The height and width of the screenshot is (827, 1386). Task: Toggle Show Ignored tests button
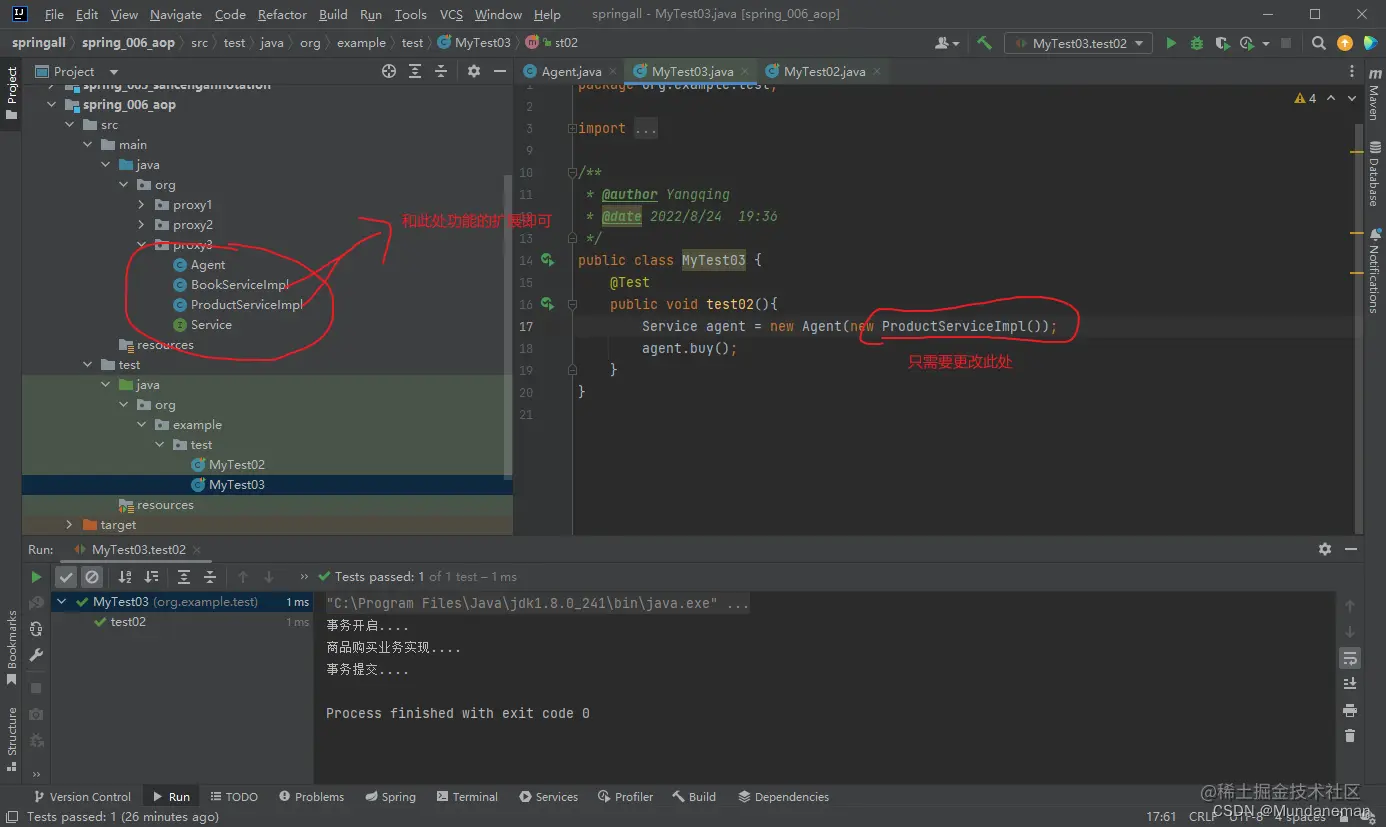point(92,577)
